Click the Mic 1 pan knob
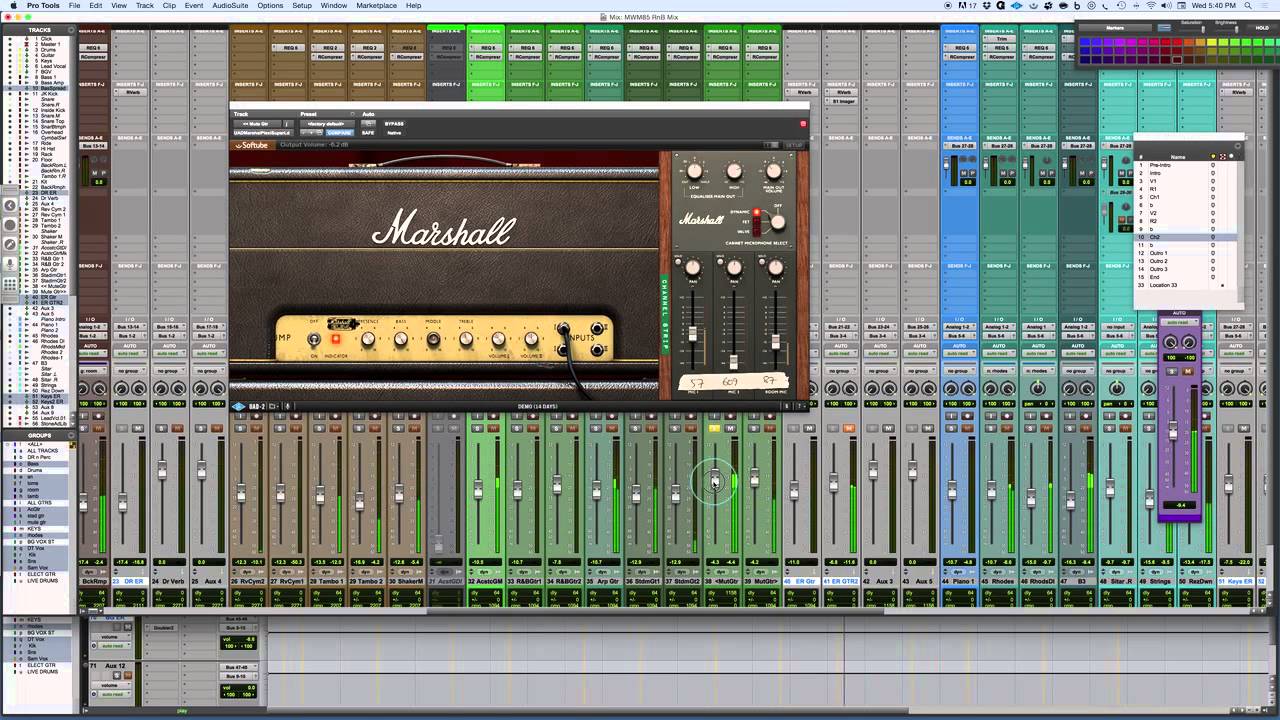The height and width of the screenshot is (720, 1280). [x=692, y=267]
